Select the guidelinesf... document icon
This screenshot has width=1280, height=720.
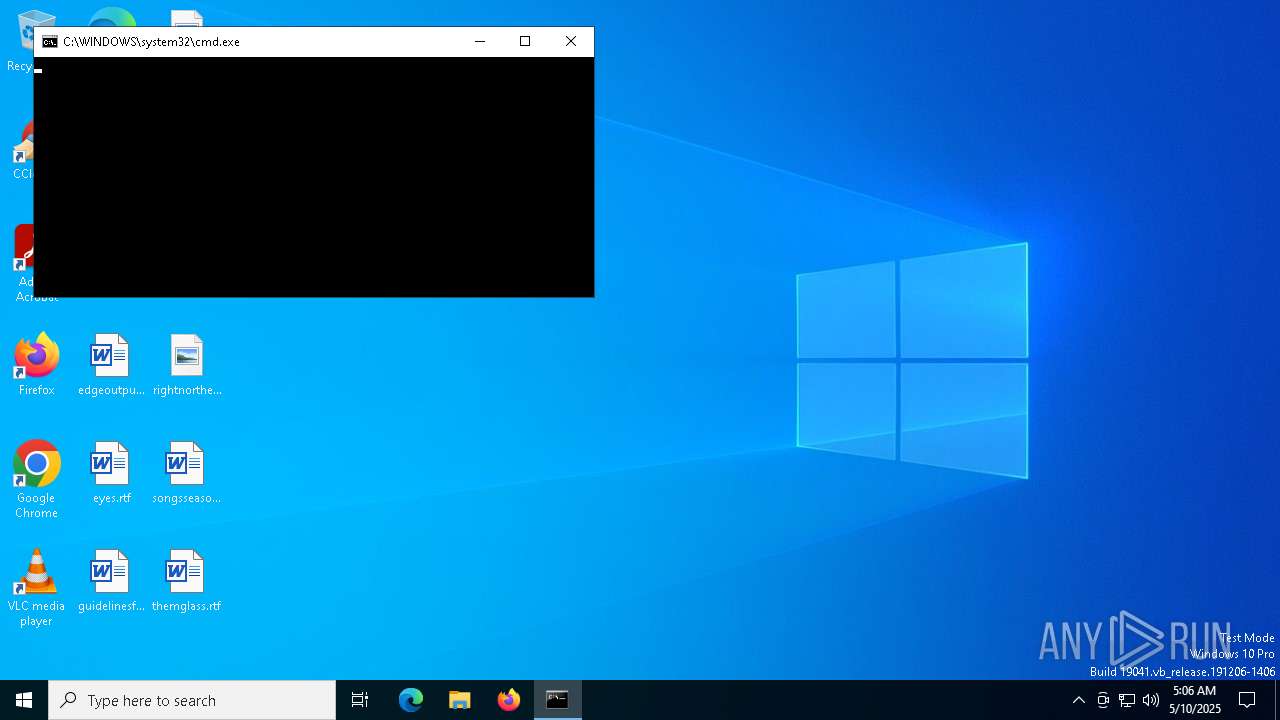[x=111, y=580]
